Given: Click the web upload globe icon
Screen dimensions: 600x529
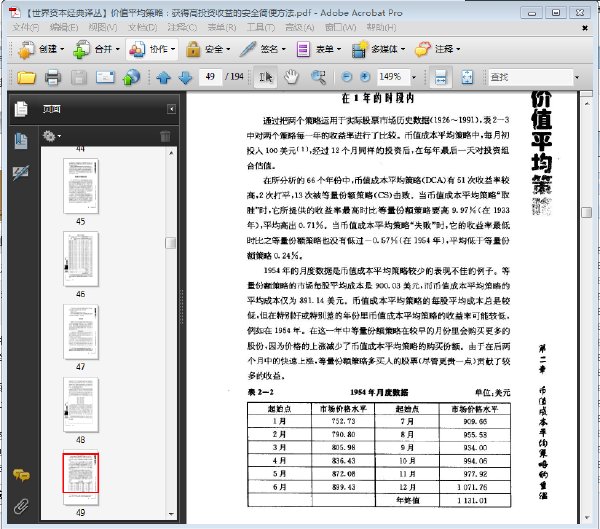Looking at the screenshot, I should coord(131,77).
